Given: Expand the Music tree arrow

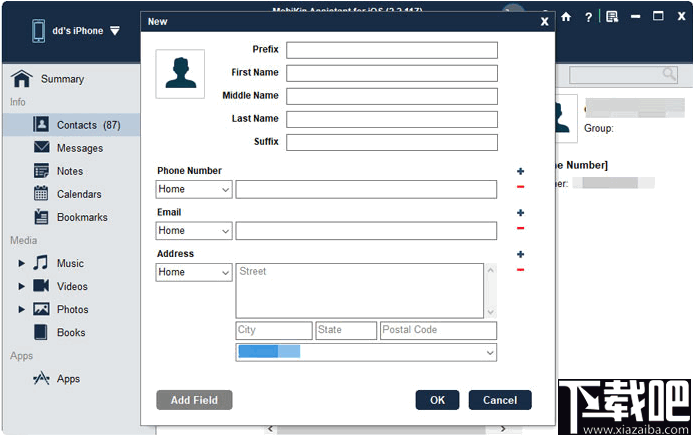Looking at the screenshot, I should (21, 263).
